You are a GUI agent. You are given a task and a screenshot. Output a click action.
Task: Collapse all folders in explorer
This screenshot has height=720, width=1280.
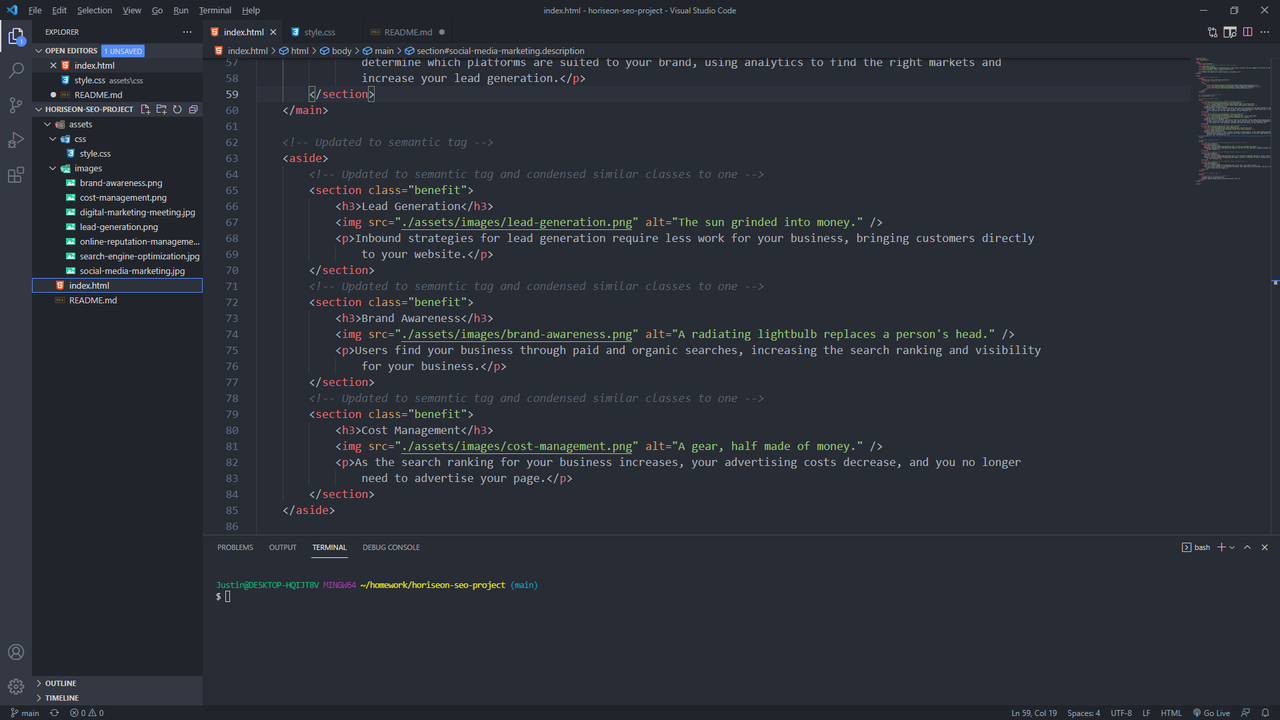tap(193, 109)
